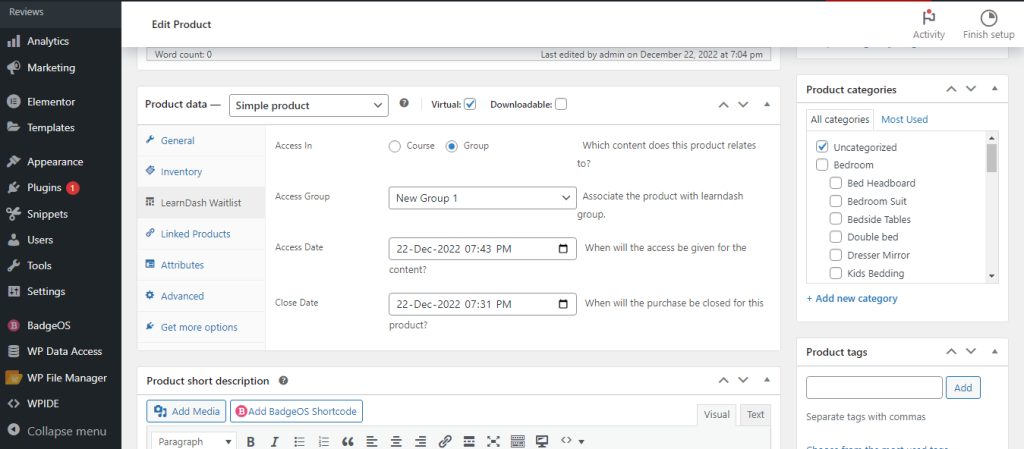Click the Add BadgeOS Shortcode button
This screenshot has height=449, width=1024.
[x=296, y=411]
